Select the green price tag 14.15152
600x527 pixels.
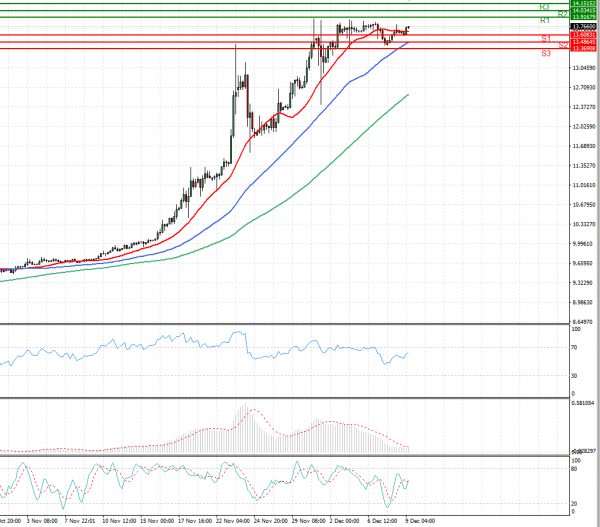tap(584, 3)
